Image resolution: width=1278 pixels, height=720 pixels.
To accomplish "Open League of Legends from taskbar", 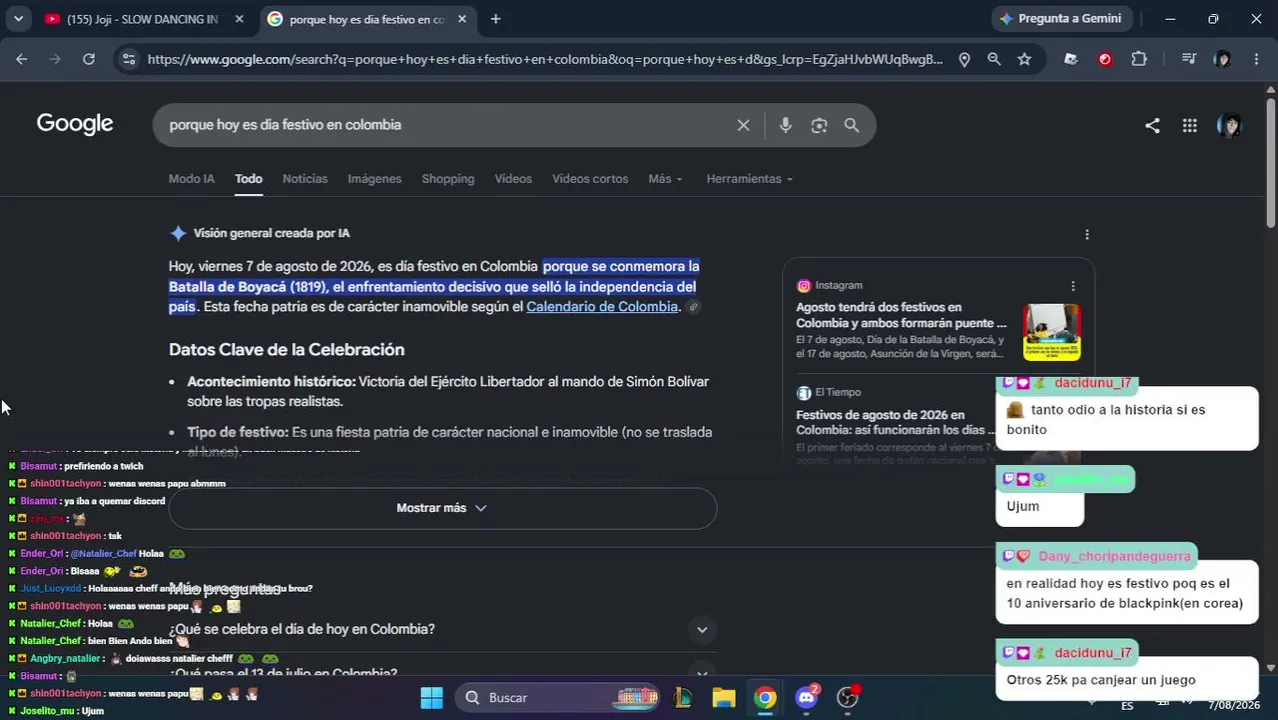I will click(x=683, y=697).
